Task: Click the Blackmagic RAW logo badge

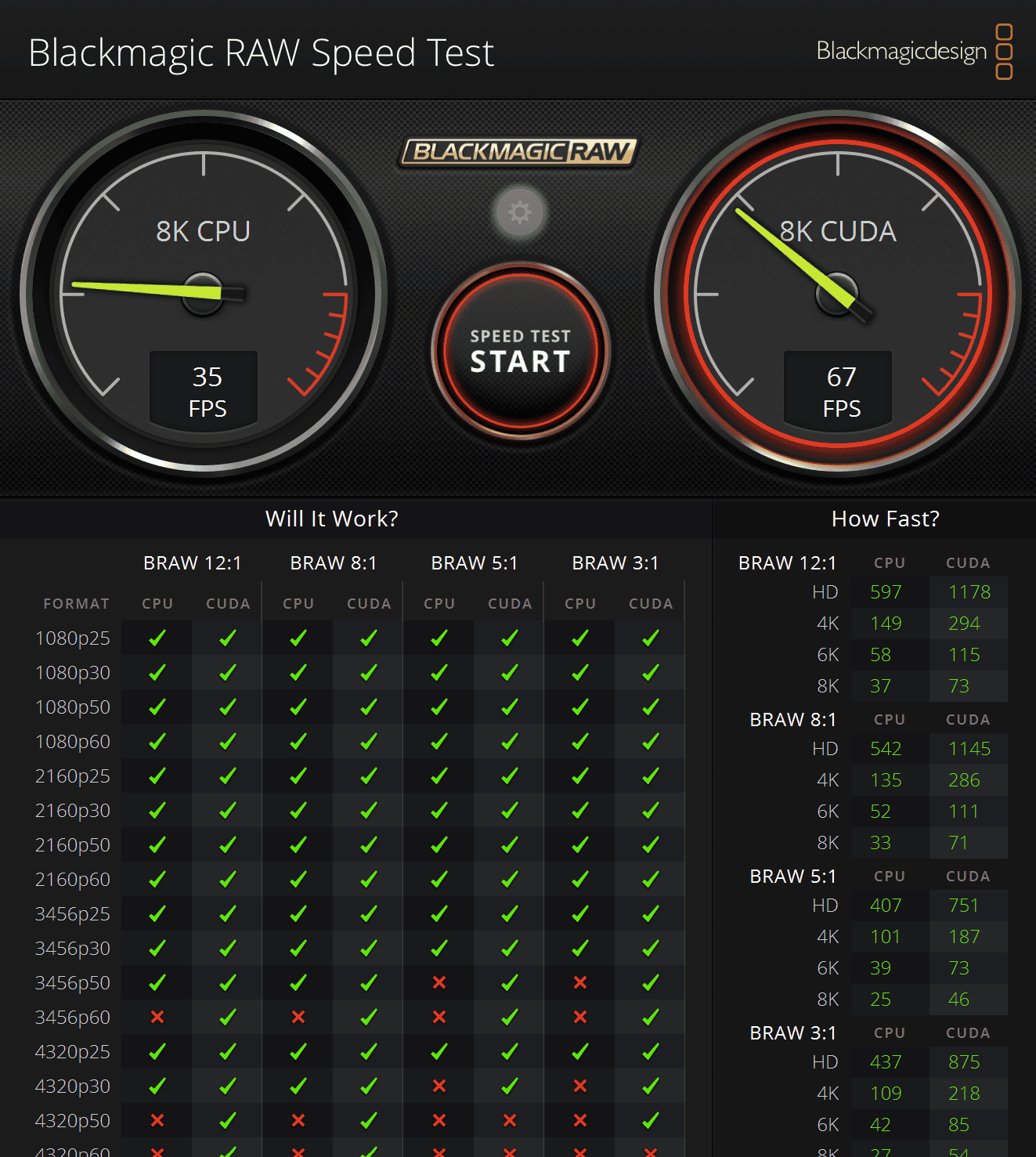Action: coord(519,152)
